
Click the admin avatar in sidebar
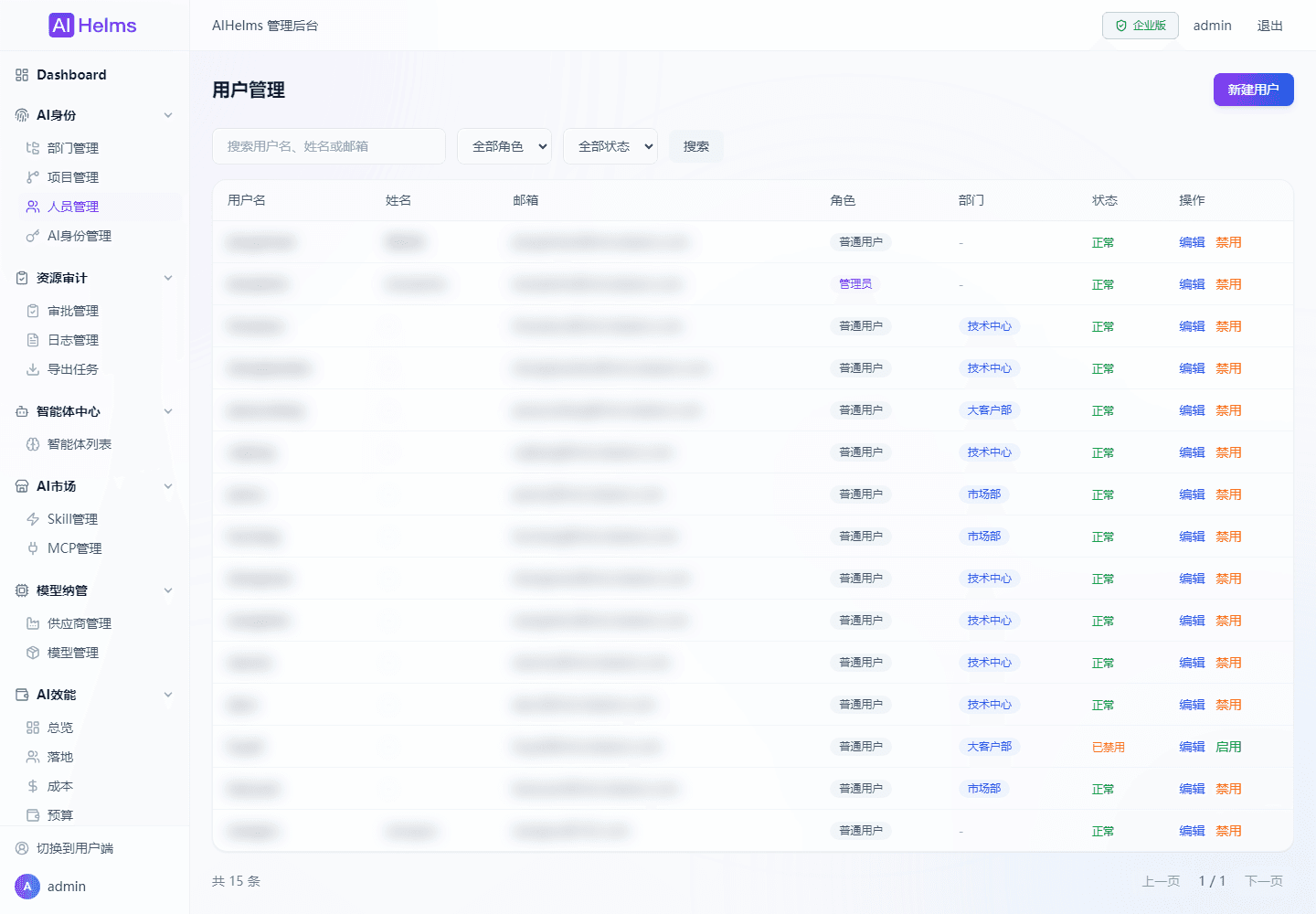(27, 887)
